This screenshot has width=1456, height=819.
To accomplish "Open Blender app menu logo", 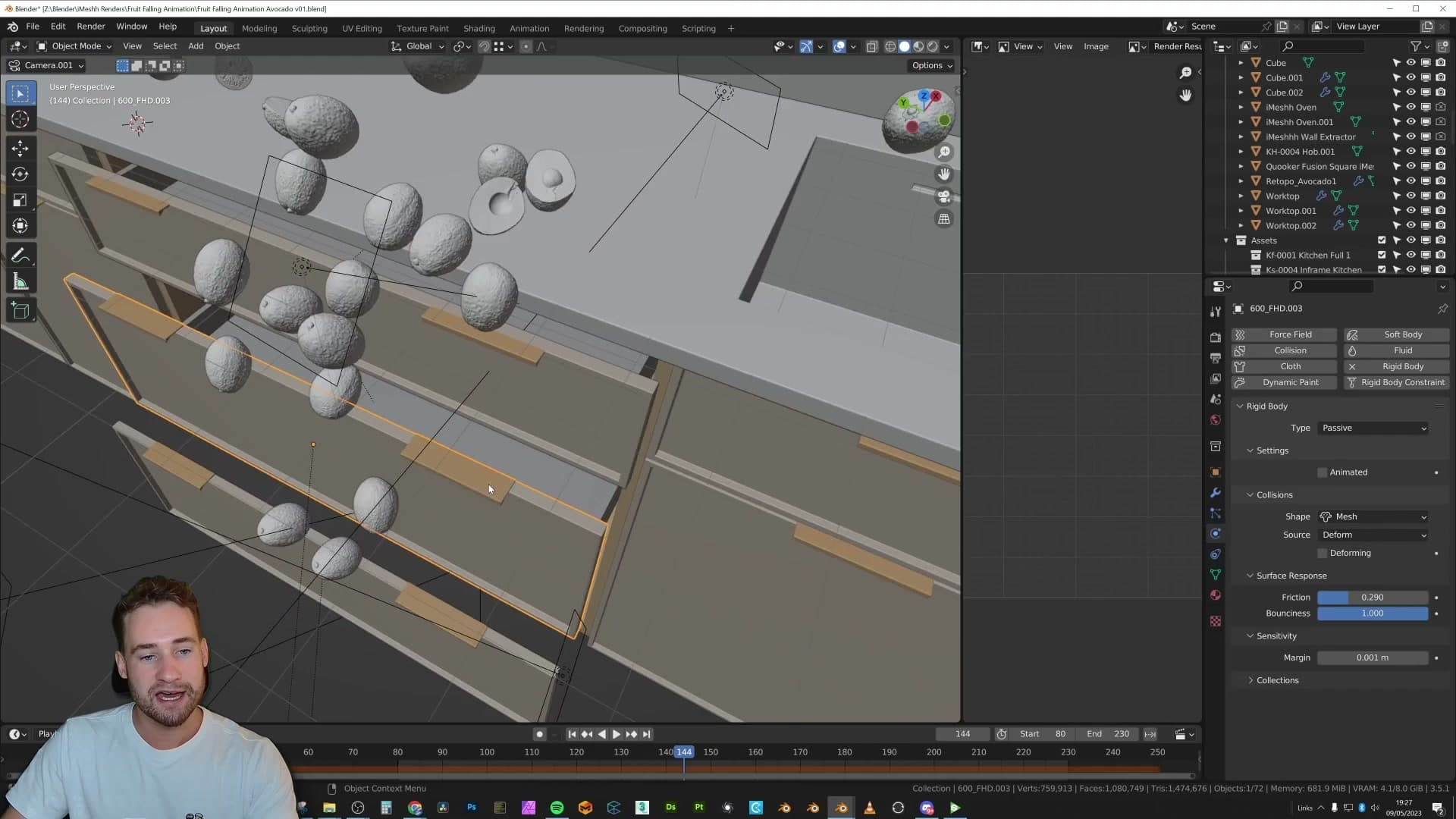I will (x=13, y=27).
